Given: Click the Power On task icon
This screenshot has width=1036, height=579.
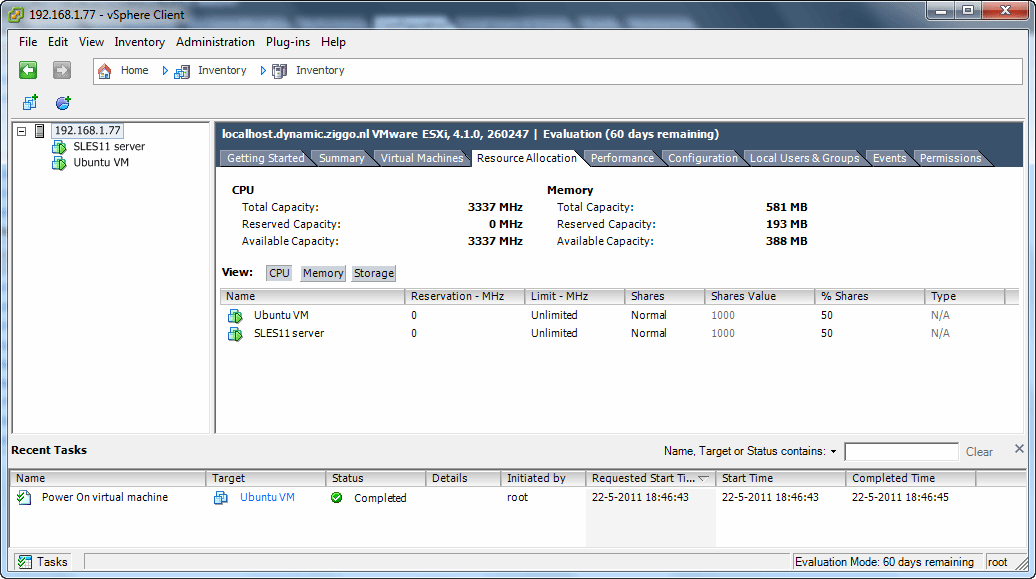Looking at the screenshot, I should pyautogui.click(x=25, y=498).
